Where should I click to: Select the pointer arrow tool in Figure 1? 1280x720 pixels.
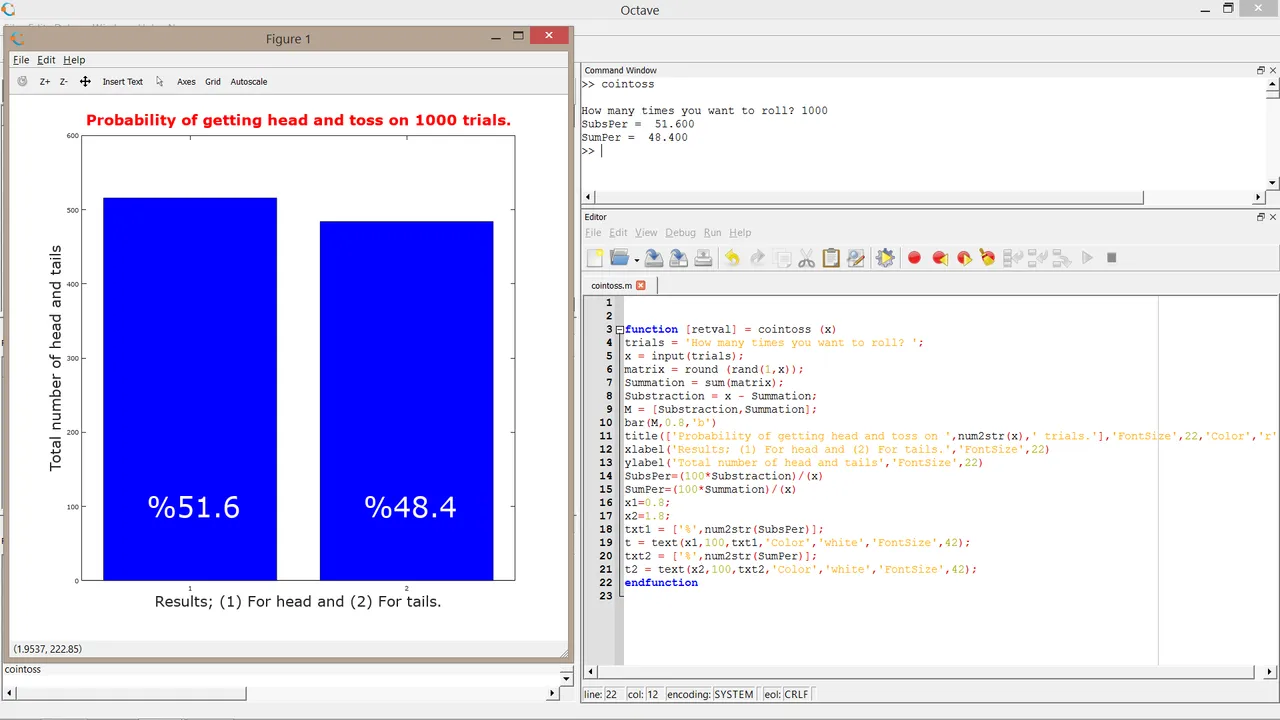[x=159, y=82]
